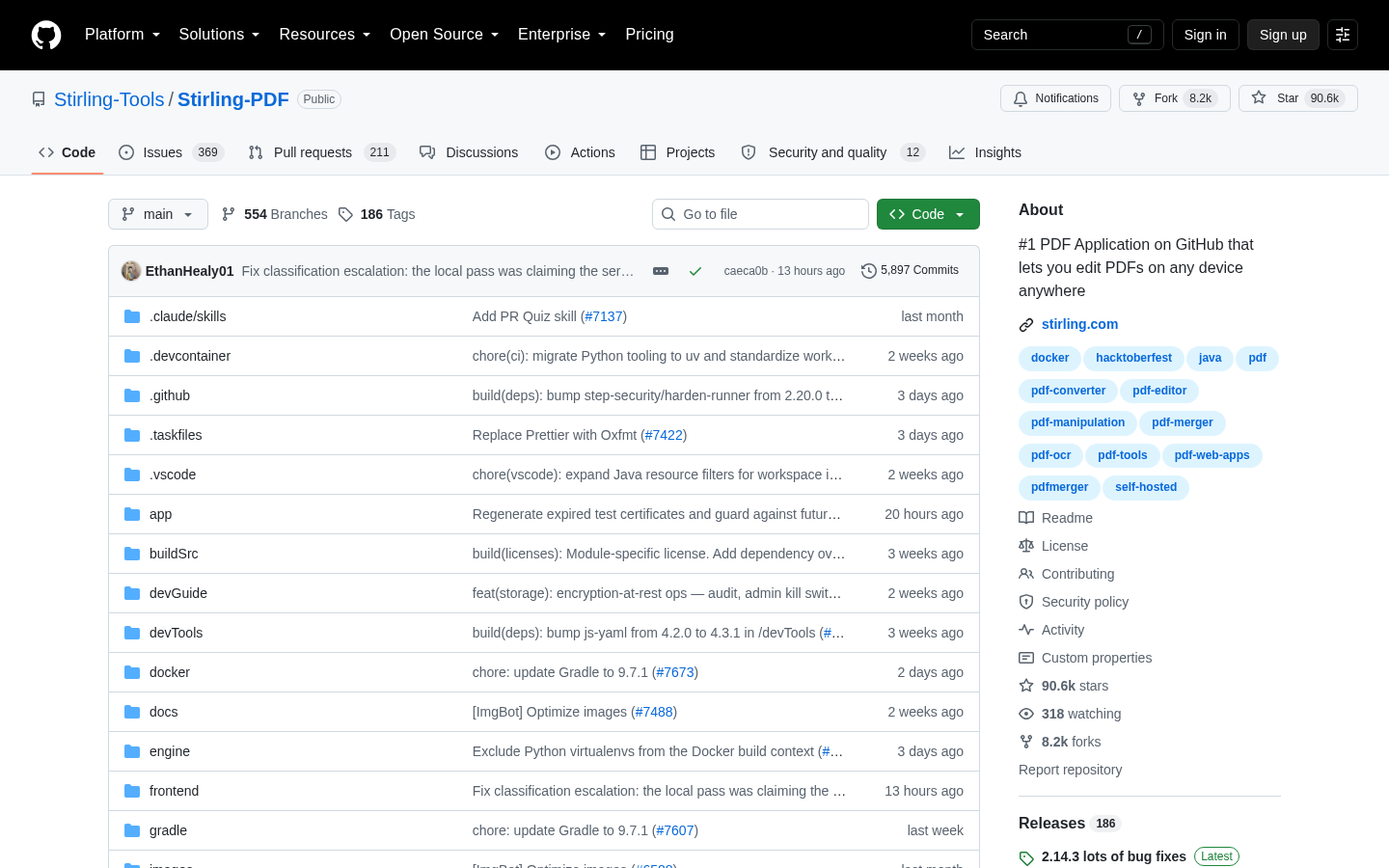Open the engine folder
Image resolution: width=1389 pixels, height=868 pixels.
[170, 751]
